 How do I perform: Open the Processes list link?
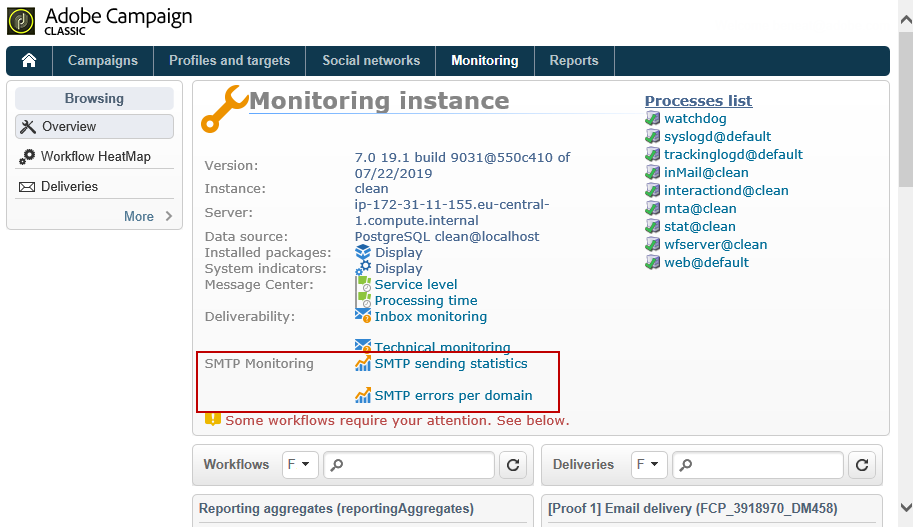pos(698,101)
